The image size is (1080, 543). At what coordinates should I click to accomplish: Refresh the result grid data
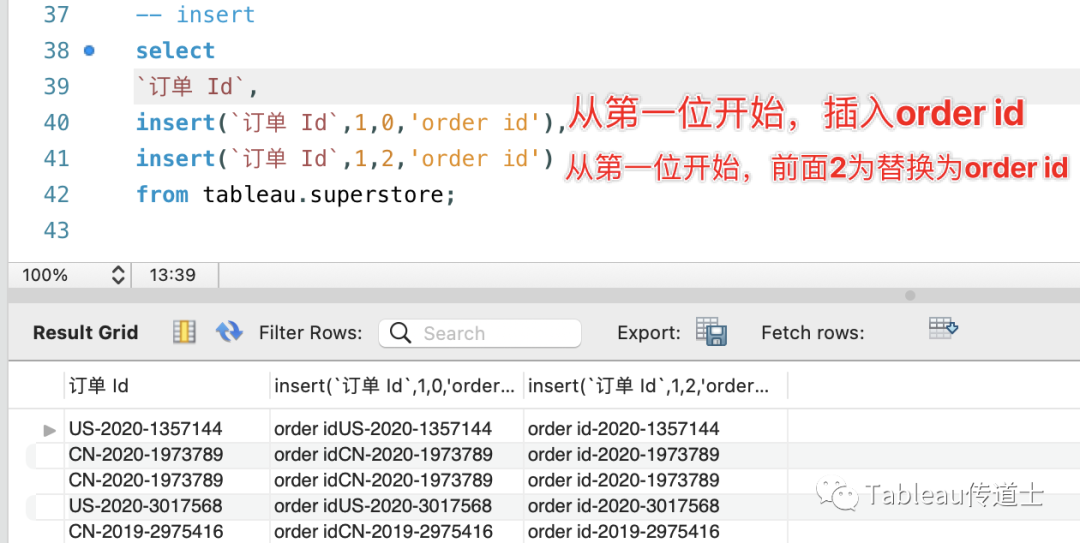tap(229, 332)
